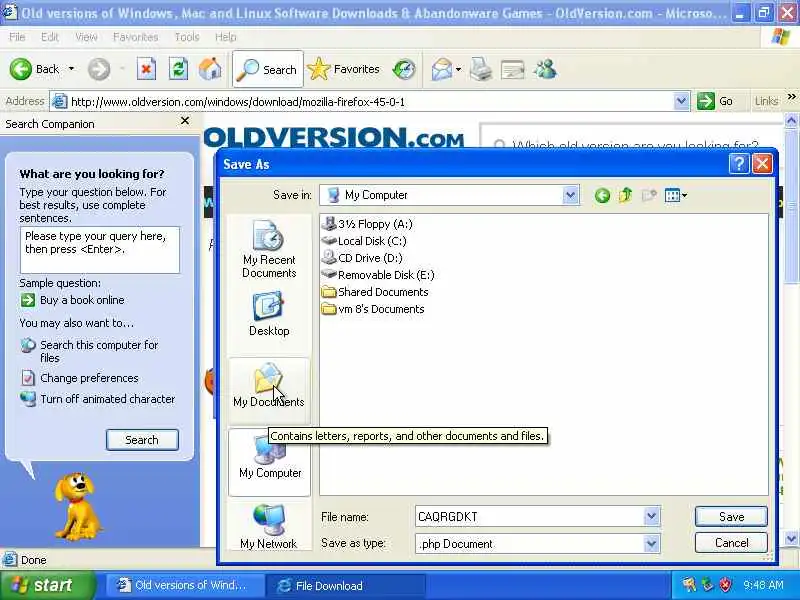Click the Cancel button in Save As
Viewport: 800px width, 600px height.
click(731, 543)
